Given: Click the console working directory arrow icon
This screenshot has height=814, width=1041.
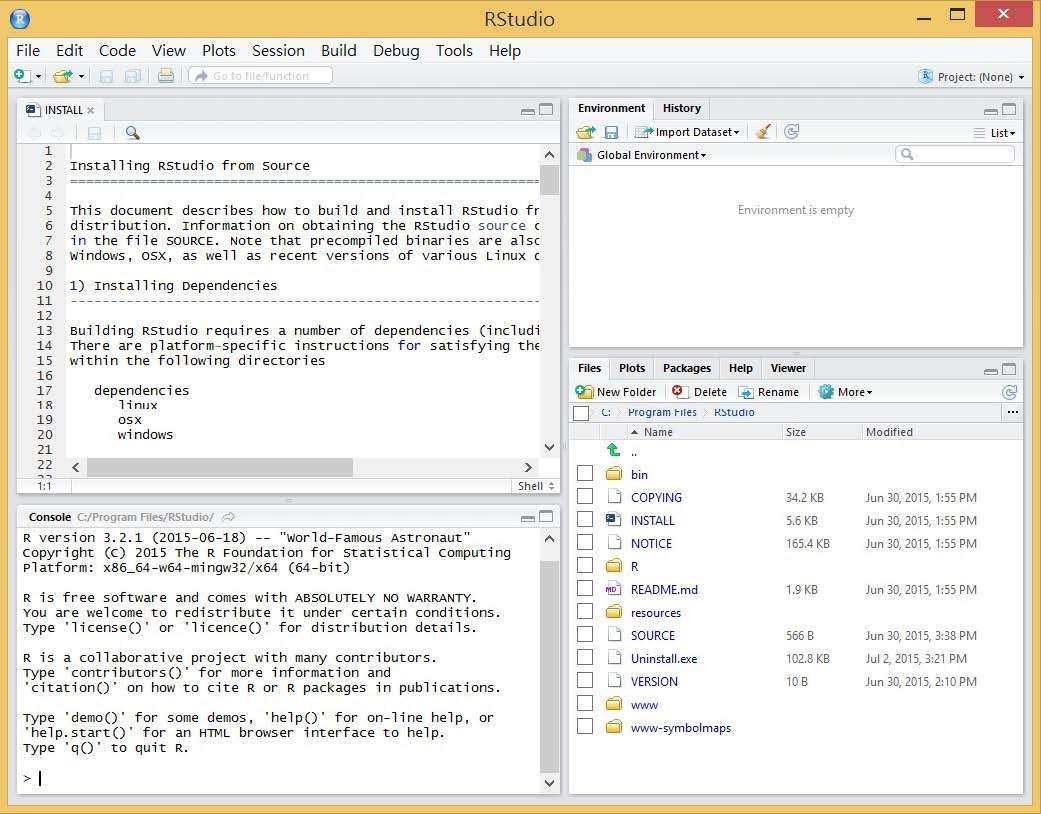Looking at the screenshot, I should coord(228,517).
